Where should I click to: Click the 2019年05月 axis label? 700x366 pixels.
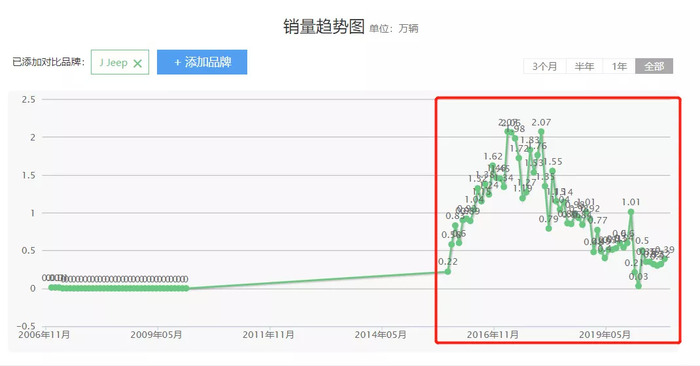click(x=605, y=335)
